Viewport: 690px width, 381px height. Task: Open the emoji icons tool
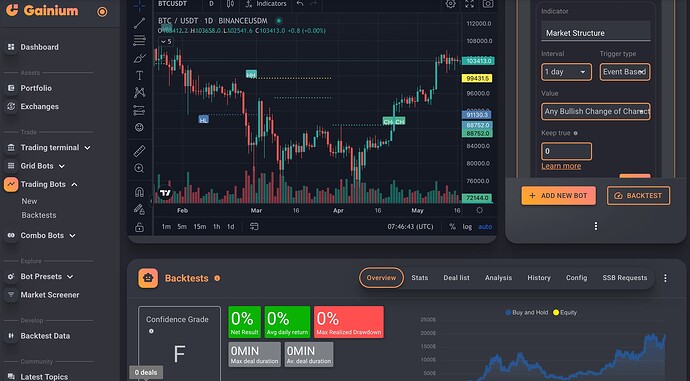coord(139,128)
